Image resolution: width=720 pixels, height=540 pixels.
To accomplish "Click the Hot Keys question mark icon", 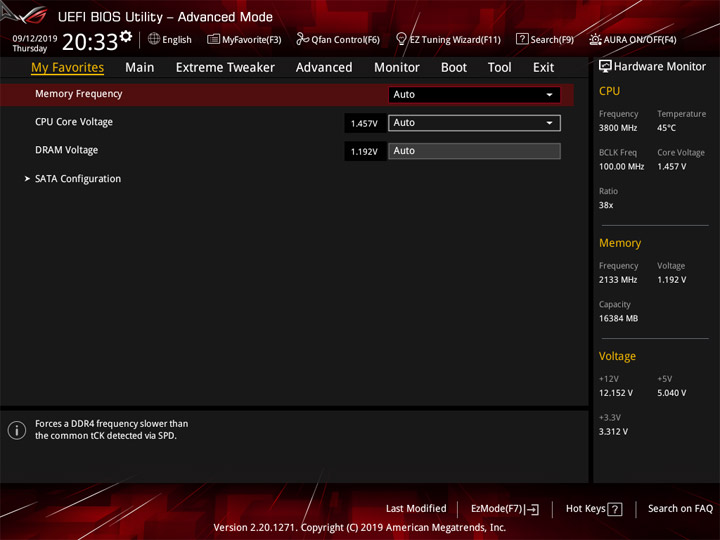I will pos(614,509).
